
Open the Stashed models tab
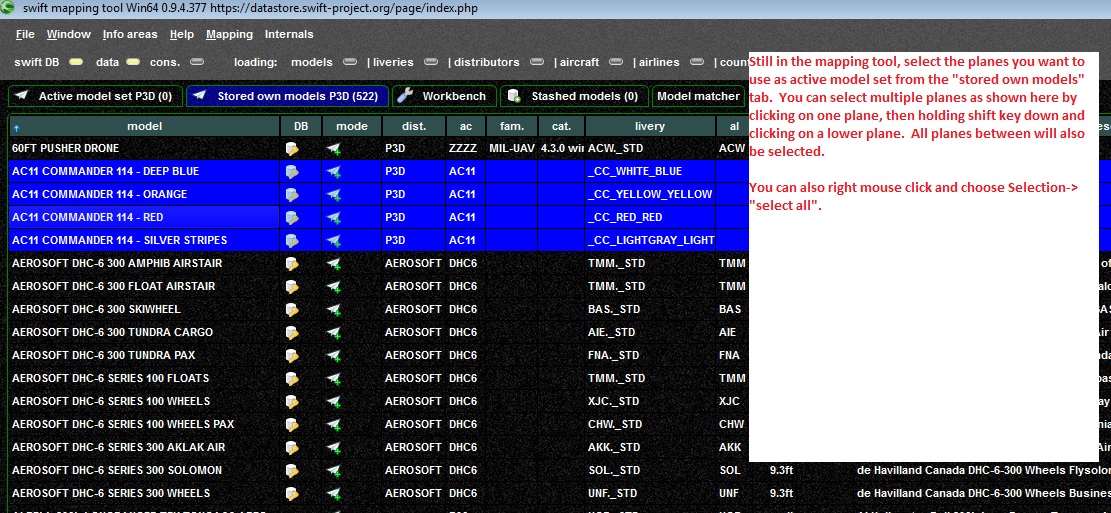coord(573,96)
